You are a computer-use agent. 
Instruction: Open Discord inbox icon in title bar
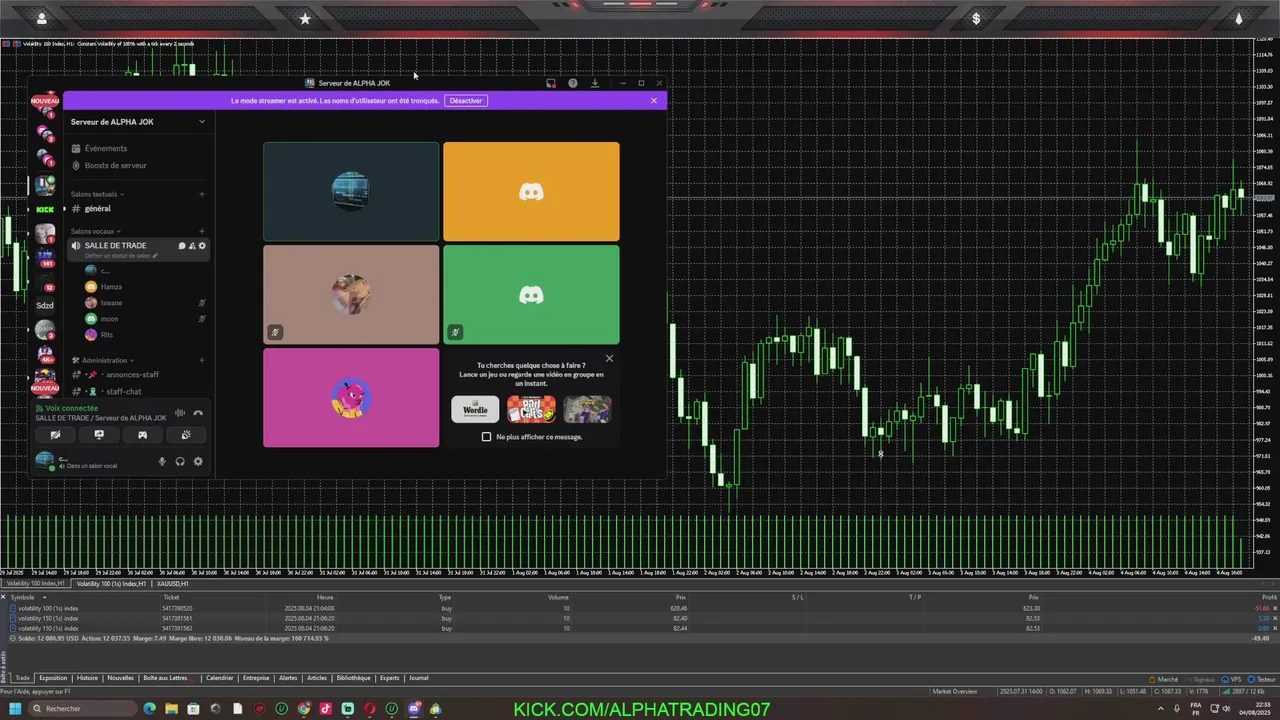[551, 83]
